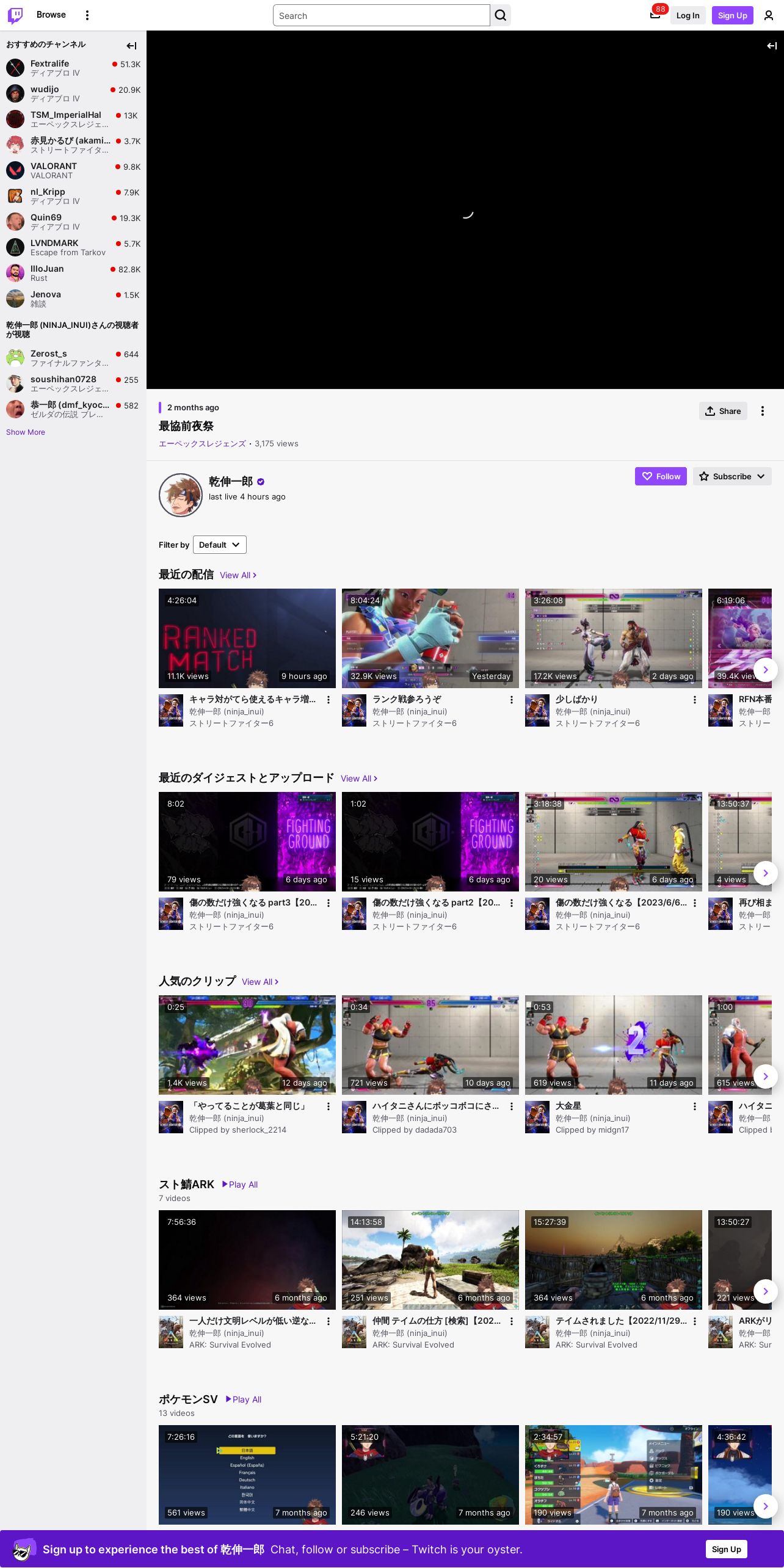Show next videos in 最近の配信 row
Screen dimensions: 784x1568
point(766,670)
